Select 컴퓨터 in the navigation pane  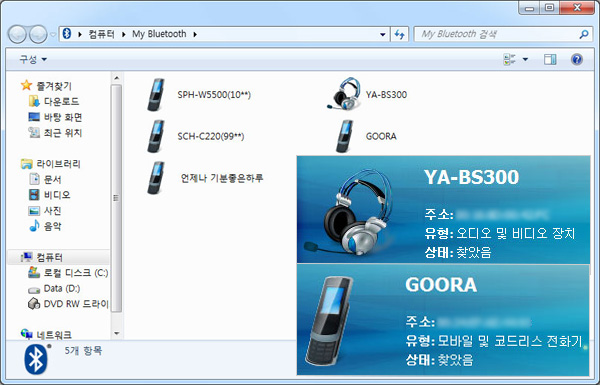[x=42, y=257]
